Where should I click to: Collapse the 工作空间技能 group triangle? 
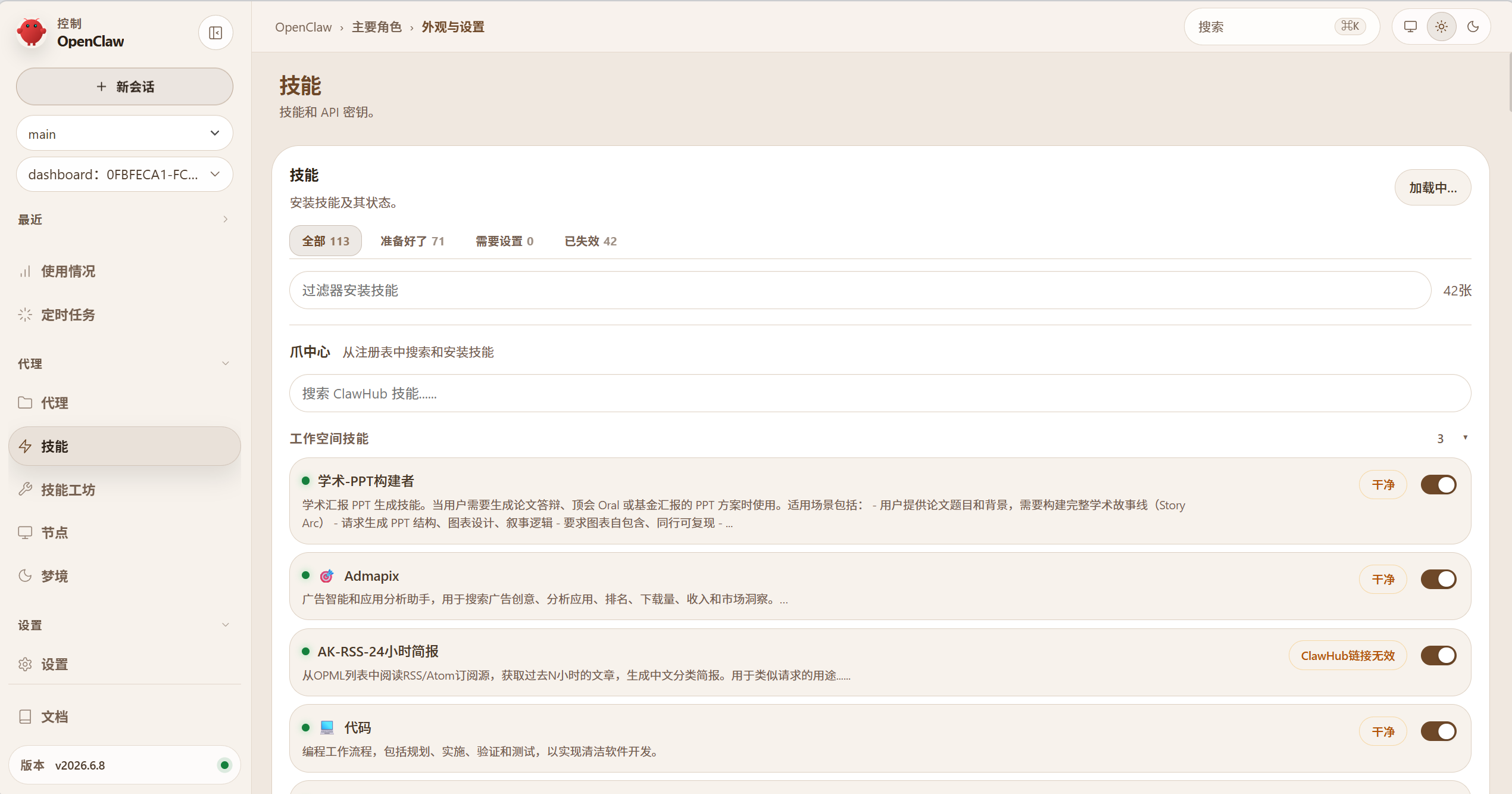click(1465, 438)
